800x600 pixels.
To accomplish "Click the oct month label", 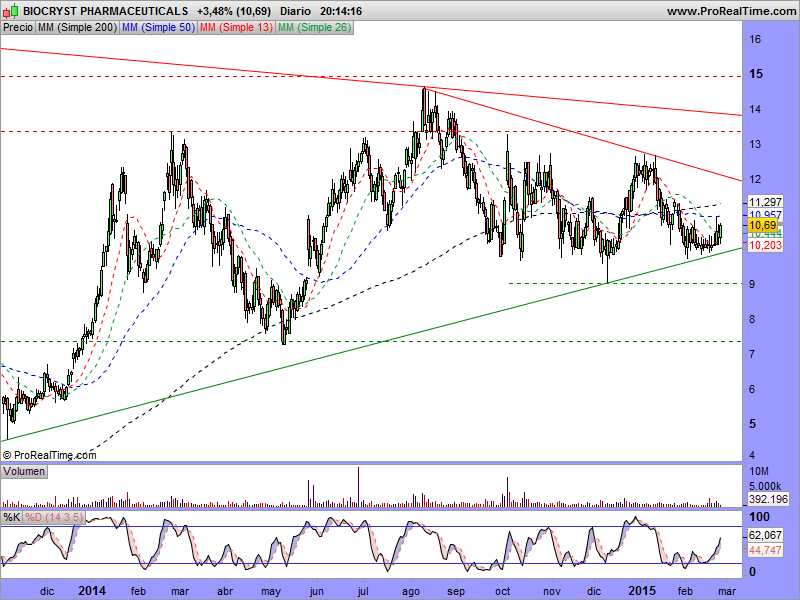I will [x=503, y=591].
